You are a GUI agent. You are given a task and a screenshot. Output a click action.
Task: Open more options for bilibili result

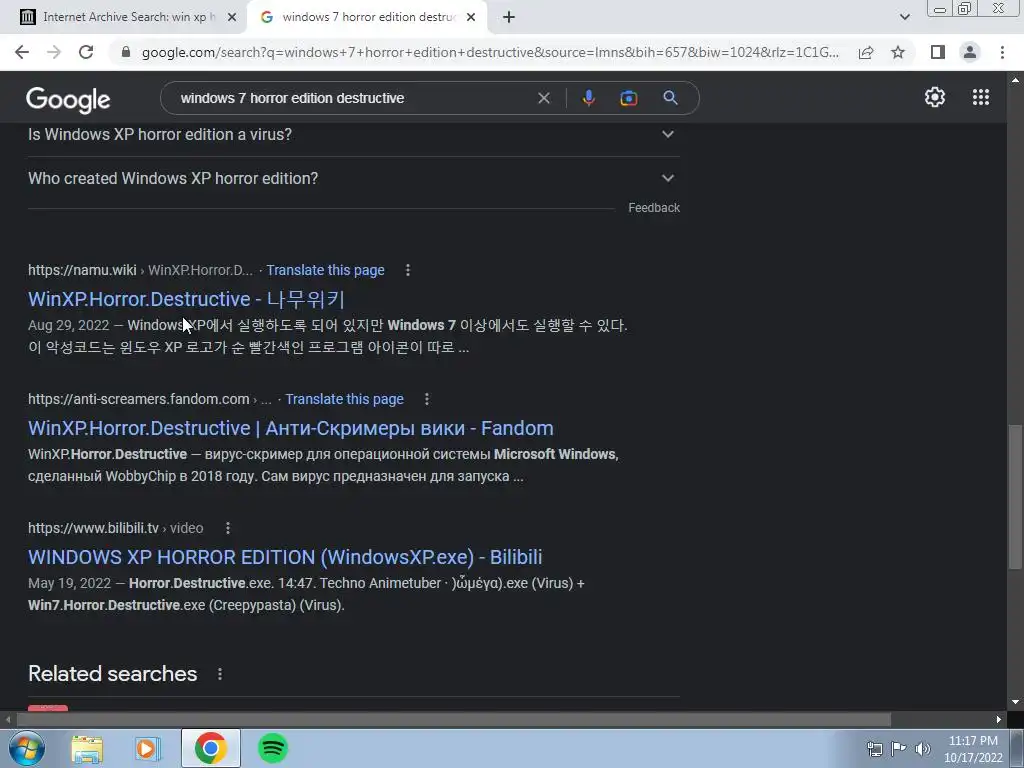tap(227, 528)
